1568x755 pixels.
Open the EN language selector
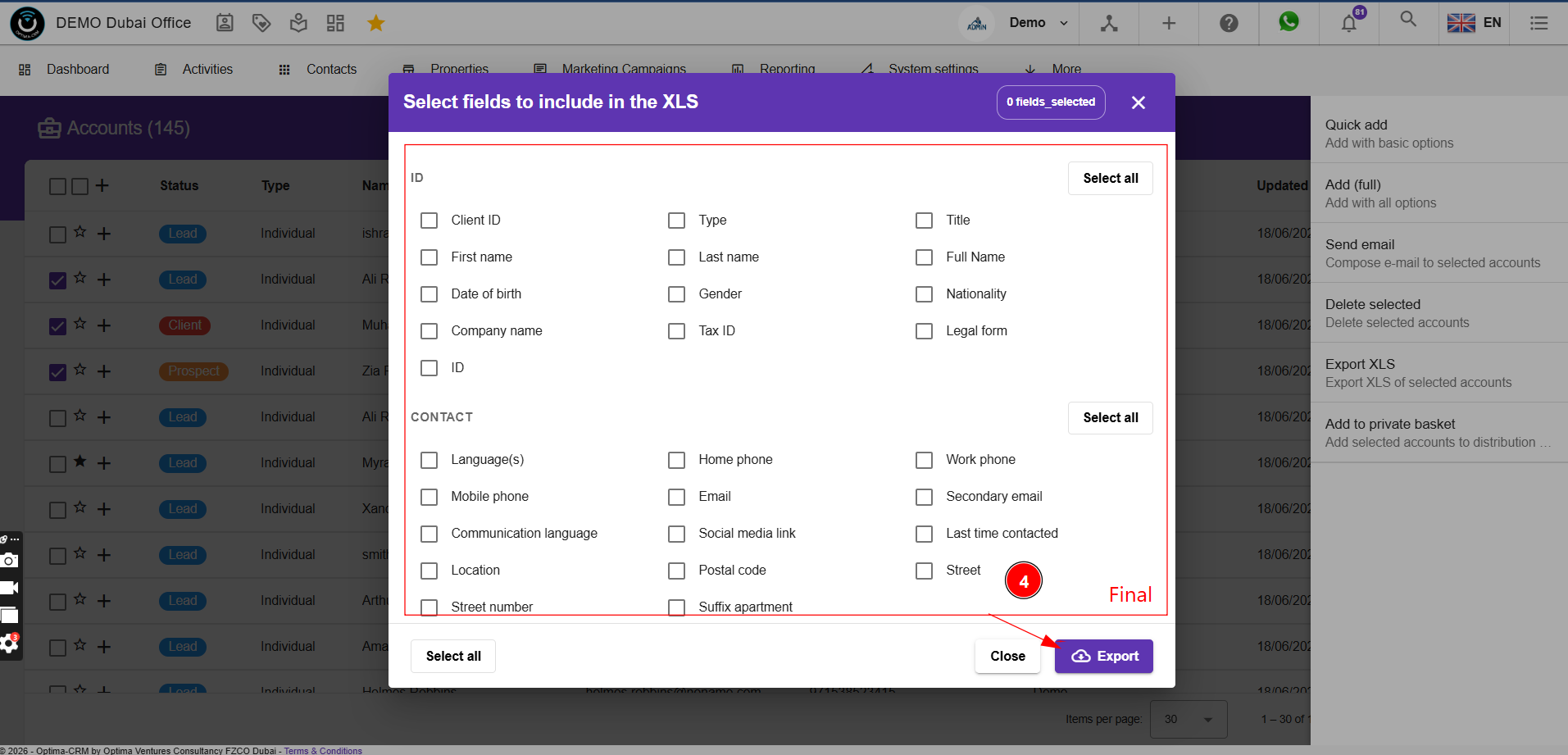click(x=1475, y=23)
